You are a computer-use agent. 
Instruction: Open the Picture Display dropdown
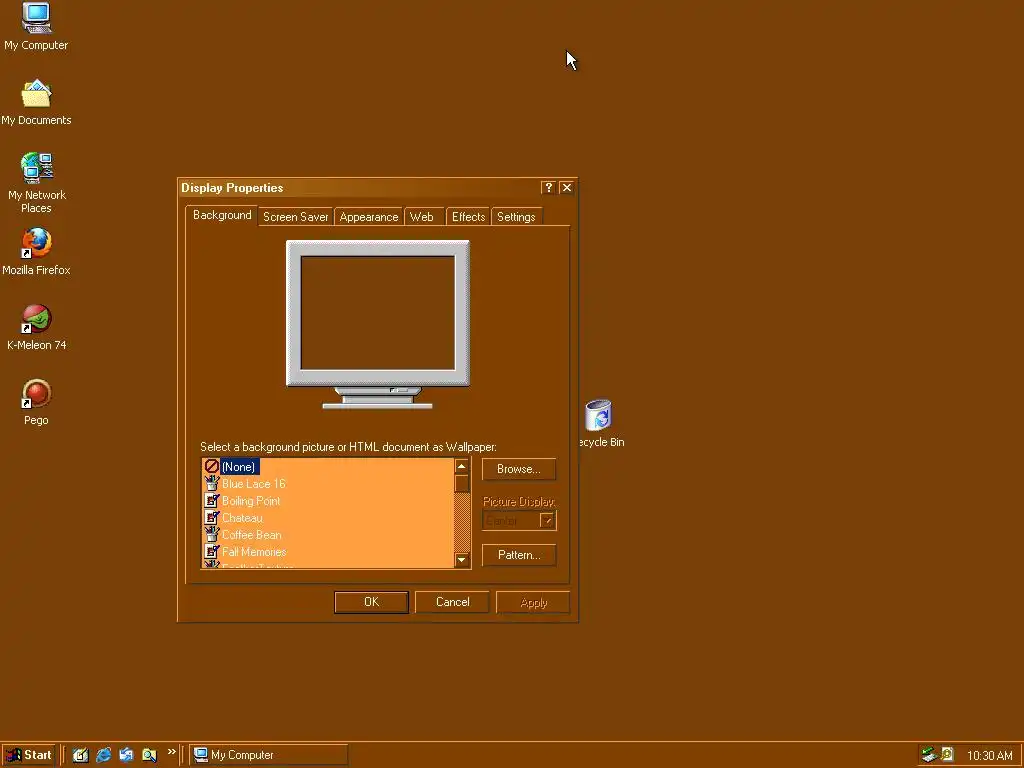pos(547,520)
